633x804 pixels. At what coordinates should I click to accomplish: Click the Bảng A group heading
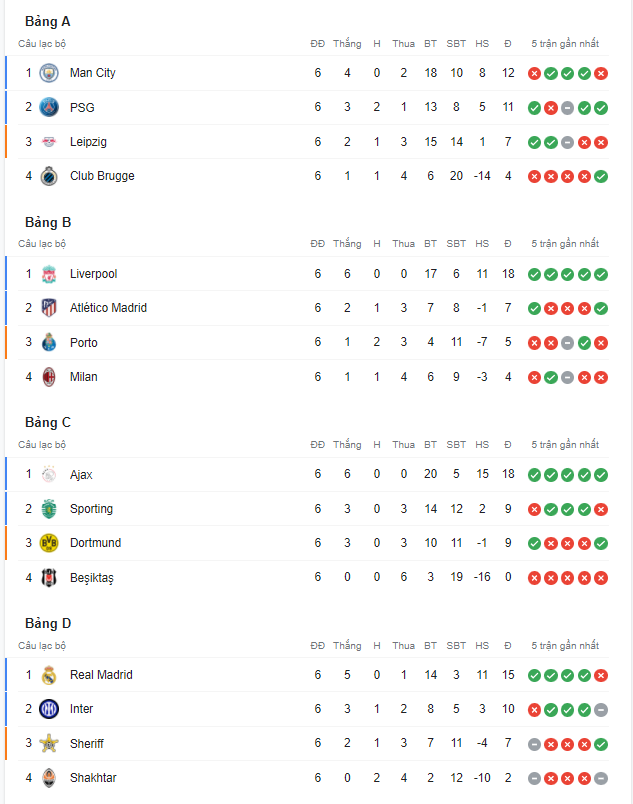[x=48, y=22]
